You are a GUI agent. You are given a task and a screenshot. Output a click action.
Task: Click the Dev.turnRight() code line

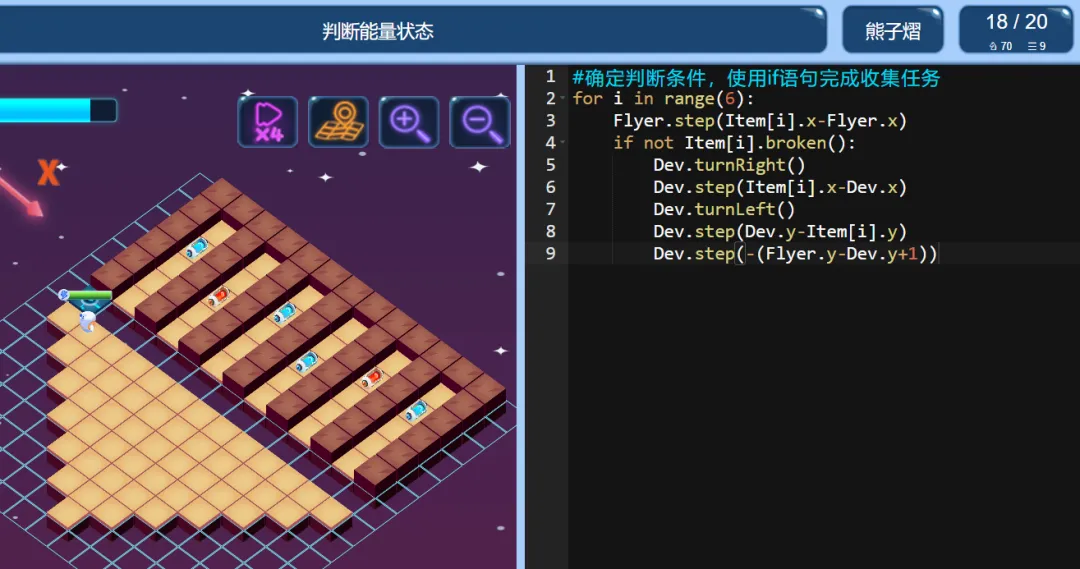(x=729, y=165)
